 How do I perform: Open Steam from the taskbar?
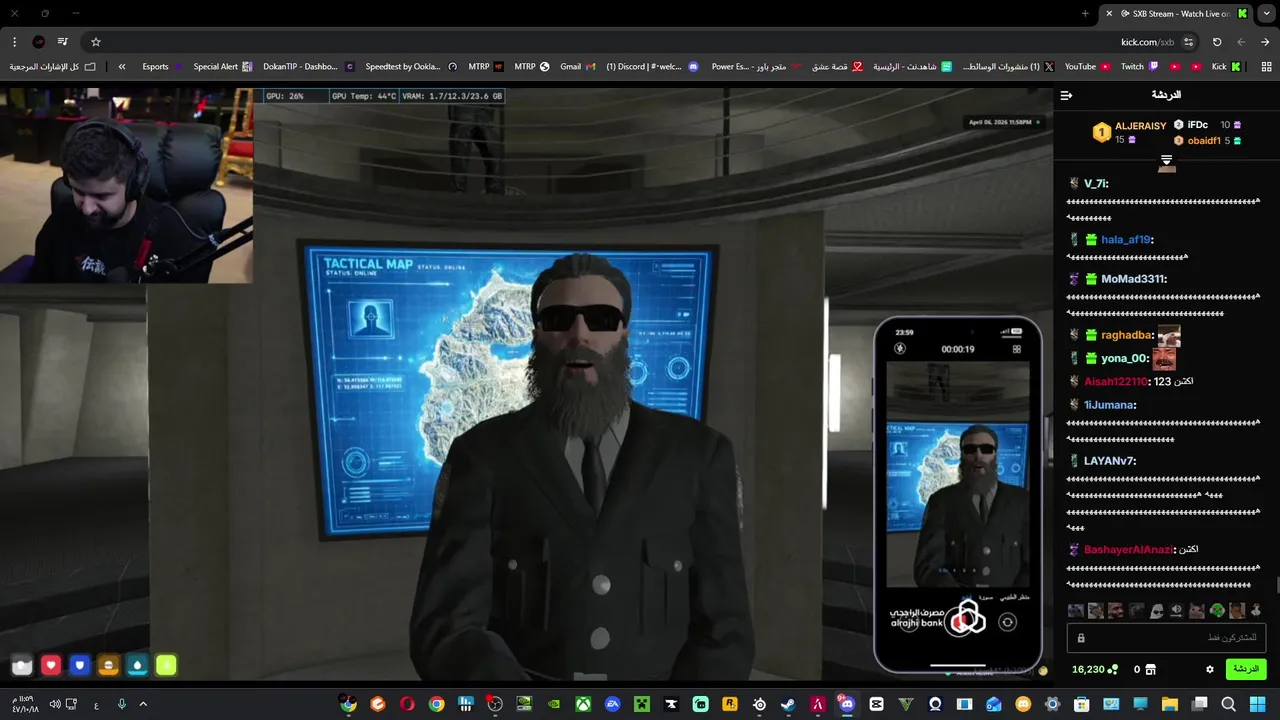pos(788,704)
